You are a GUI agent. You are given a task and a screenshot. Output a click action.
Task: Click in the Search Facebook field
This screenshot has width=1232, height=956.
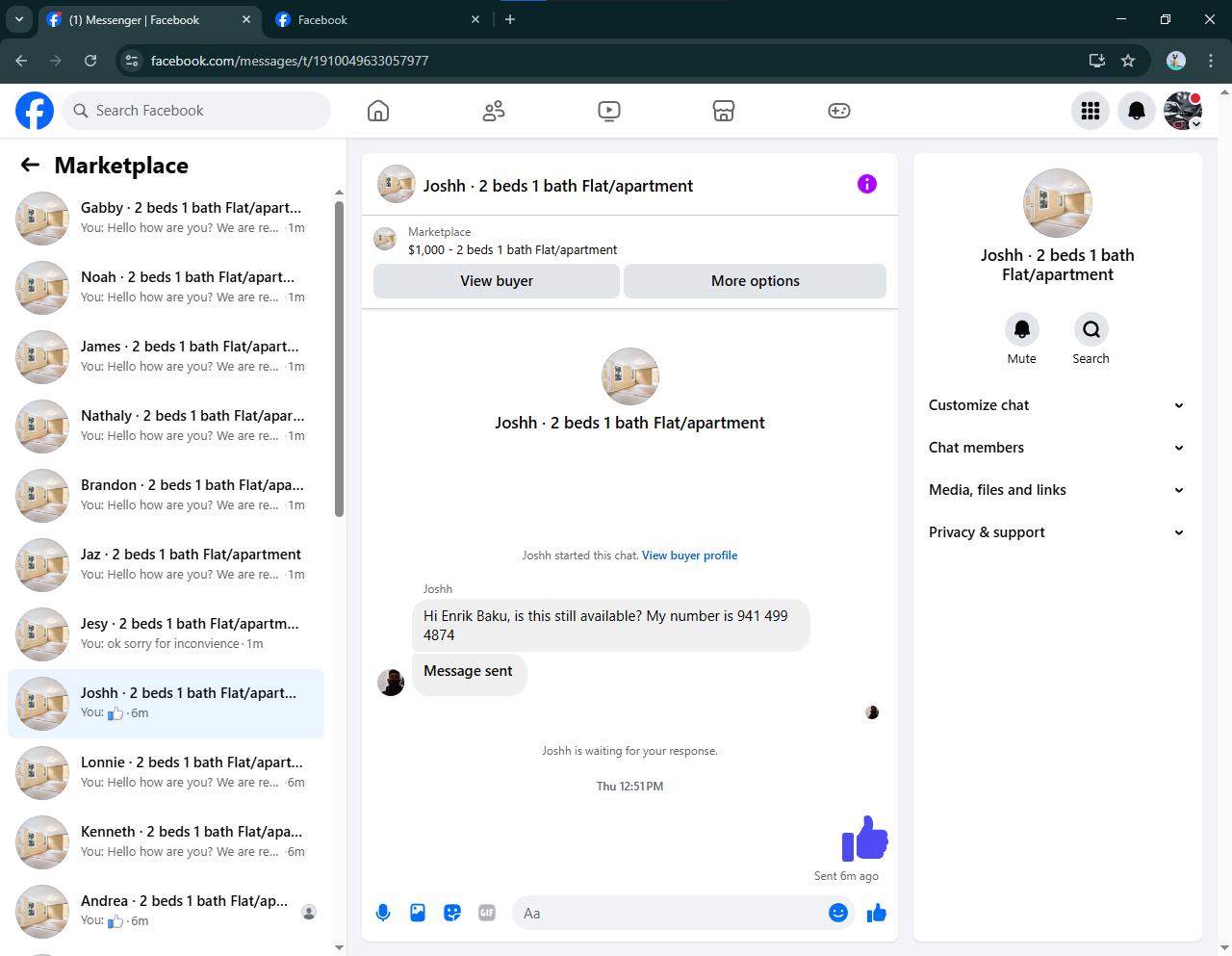(x=196, y=111)
